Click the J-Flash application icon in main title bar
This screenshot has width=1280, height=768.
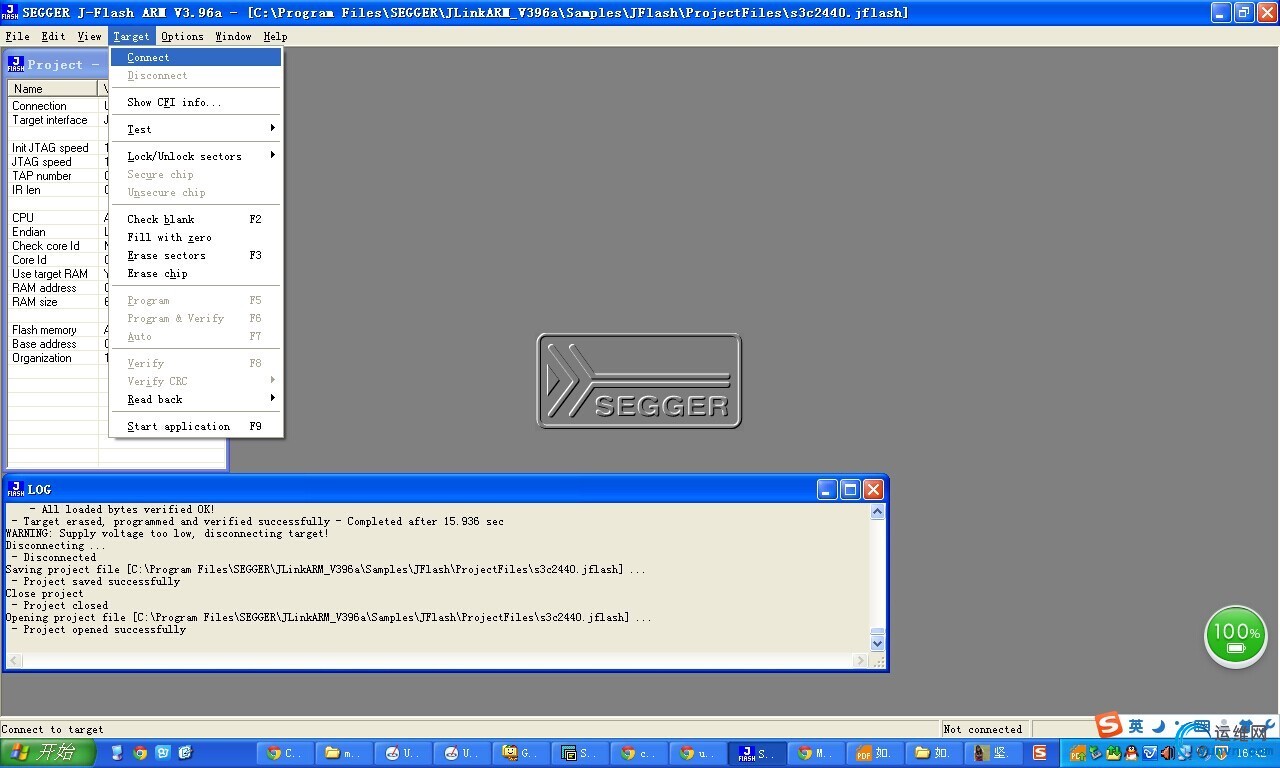pyautogui.click(x=10, y=12)
